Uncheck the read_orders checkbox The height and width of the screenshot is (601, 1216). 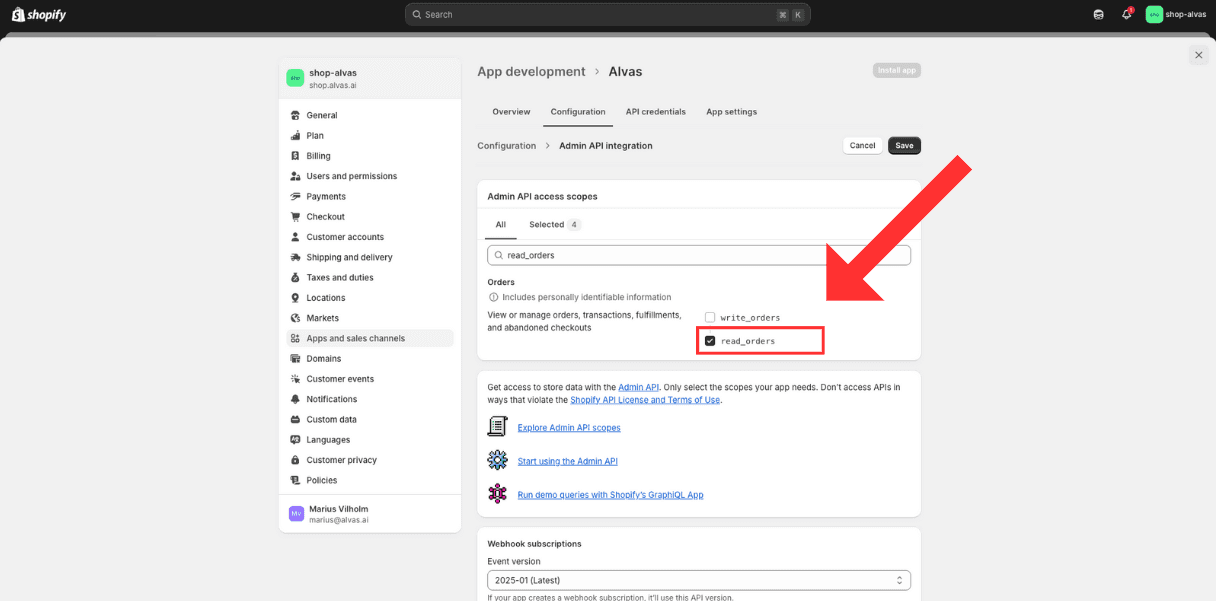(x=710, y=341)
